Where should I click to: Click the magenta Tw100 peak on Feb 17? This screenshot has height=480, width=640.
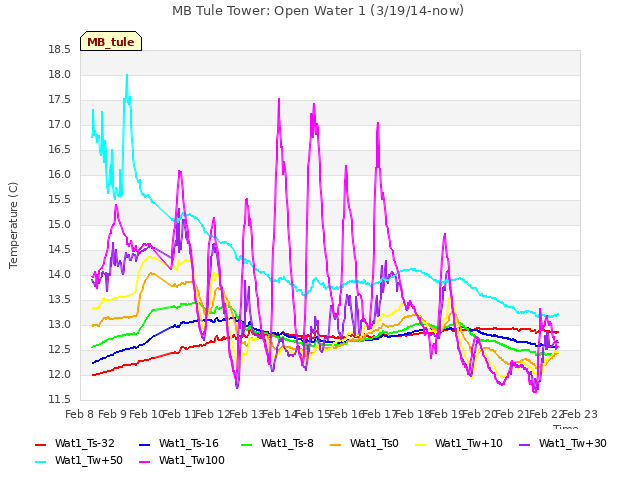pyautogui.click(x=378, y=123)
